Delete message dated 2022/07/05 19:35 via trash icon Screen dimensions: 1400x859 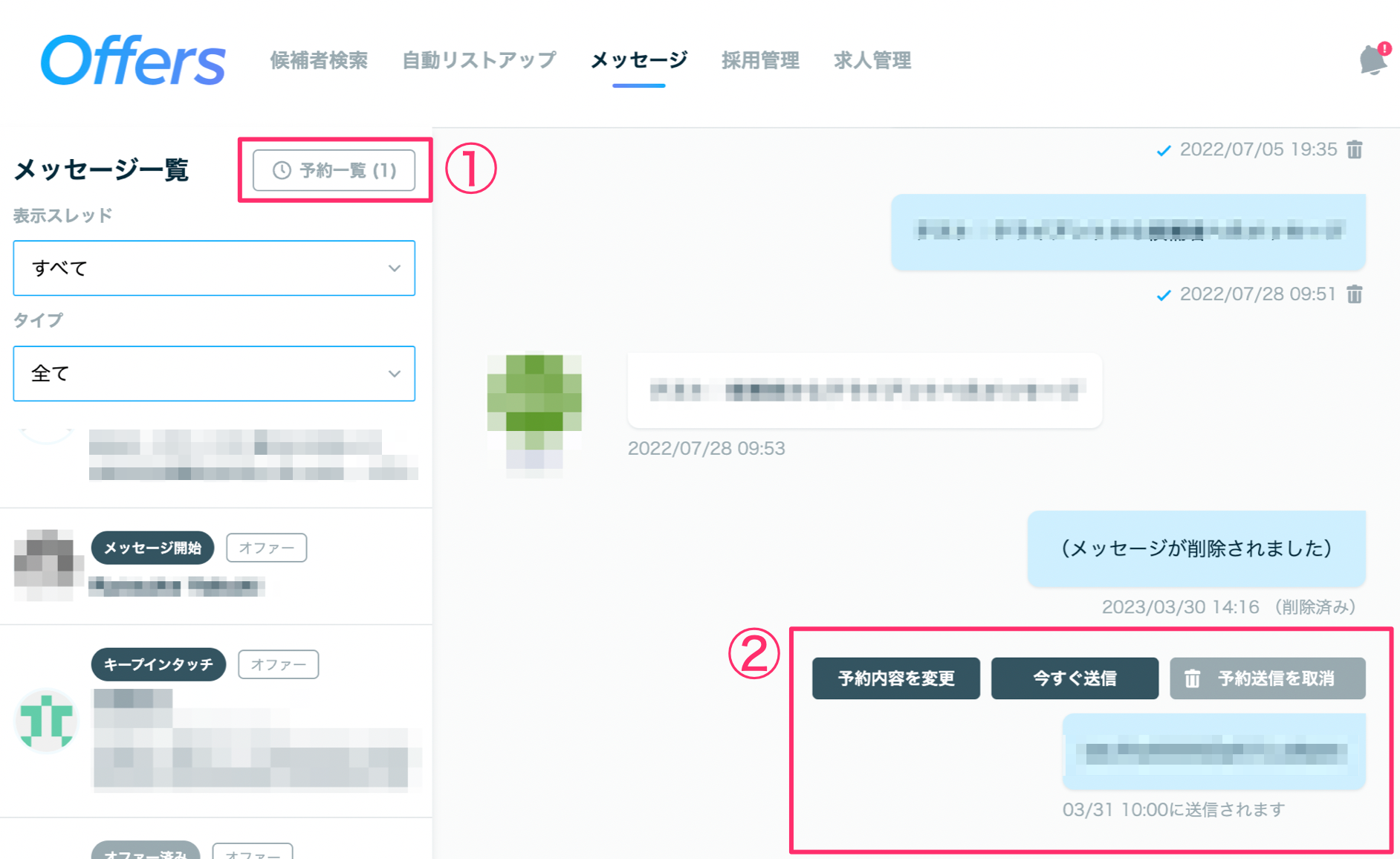tap(1355, 149)
